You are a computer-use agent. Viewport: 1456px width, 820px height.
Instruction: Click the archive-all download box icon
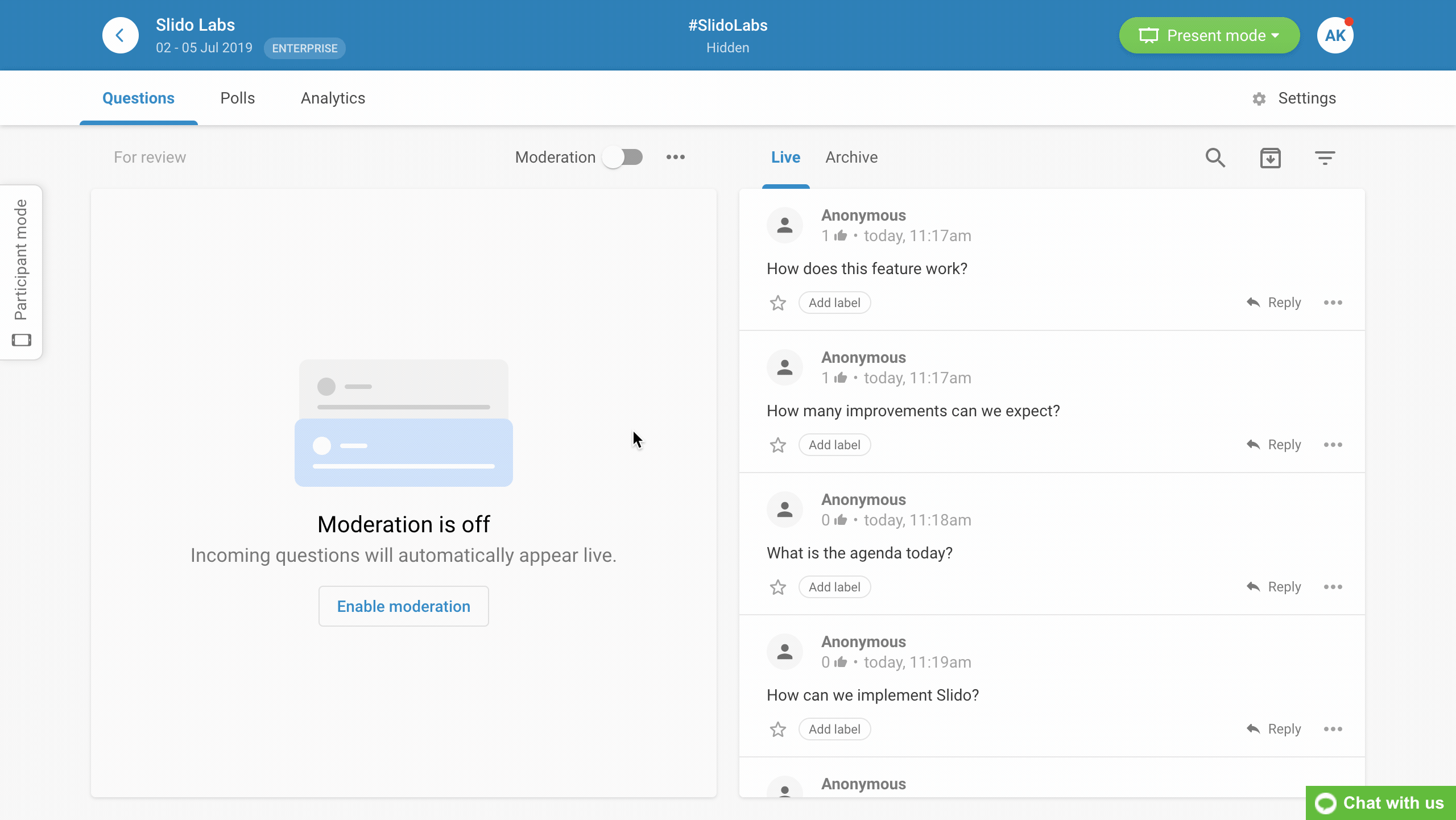point(1271,158)
